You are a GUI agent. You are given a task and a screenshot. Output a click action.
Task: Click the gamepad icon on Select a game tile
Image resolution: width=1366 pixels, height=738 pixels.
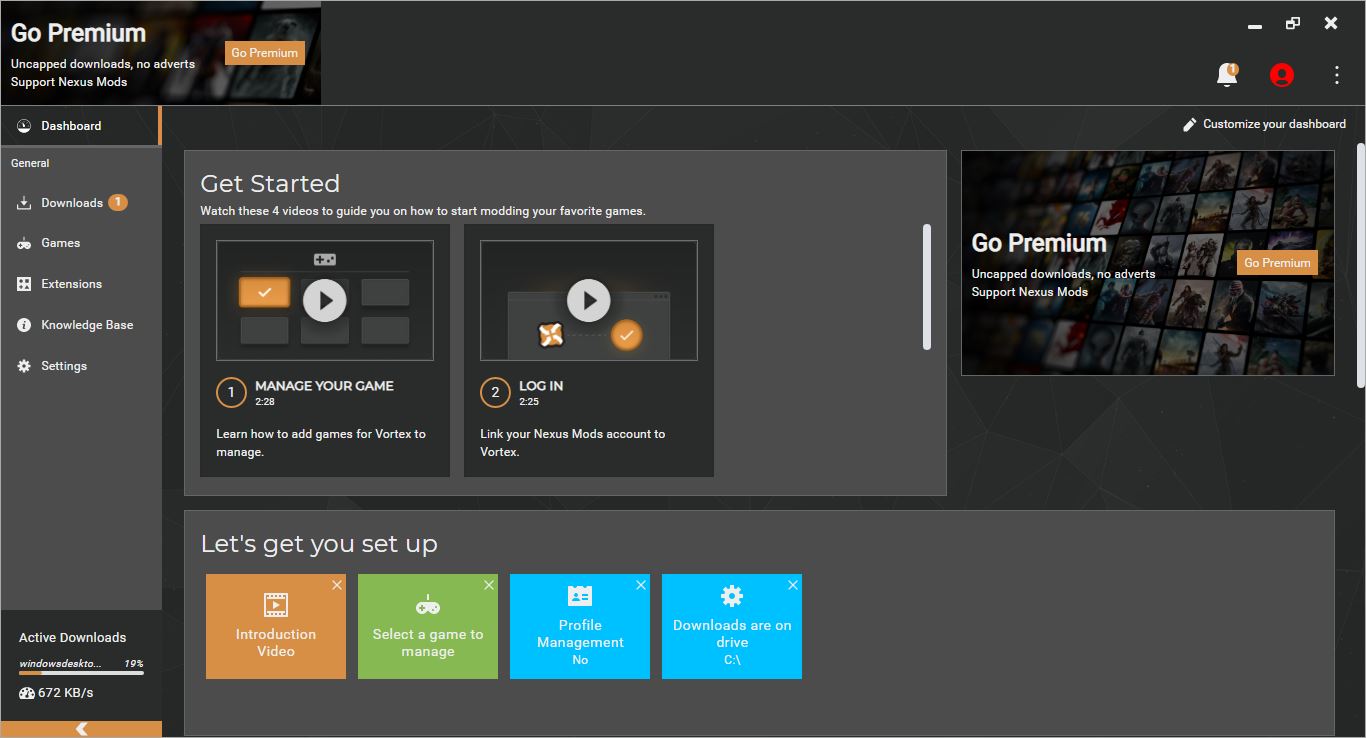tap(428, 606)
